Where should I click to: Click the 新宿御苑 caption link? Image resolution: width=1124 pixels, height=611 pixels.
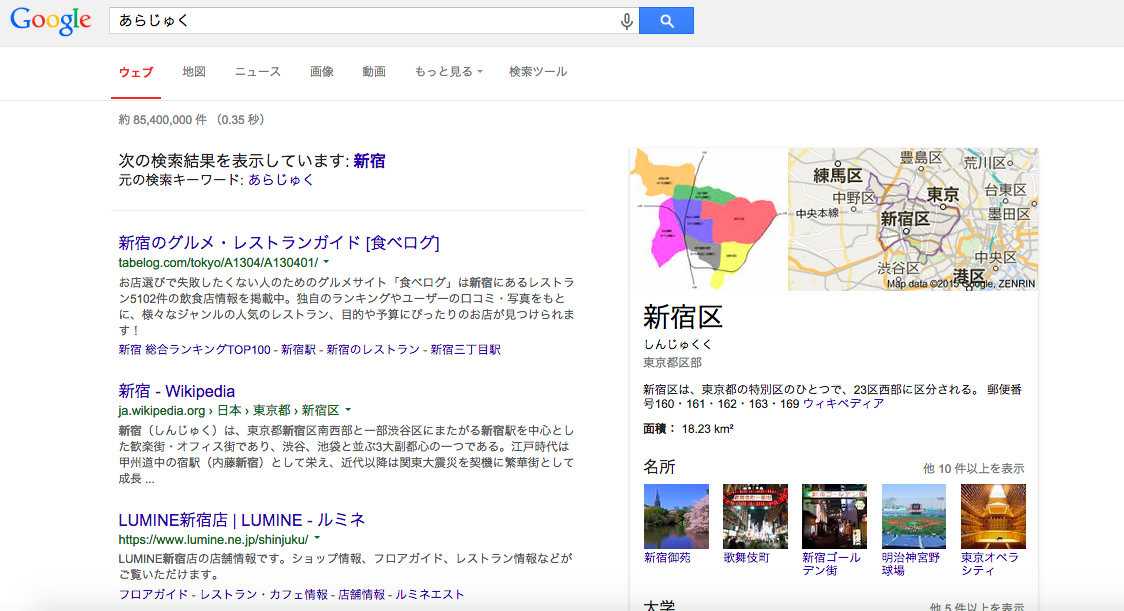667,557
